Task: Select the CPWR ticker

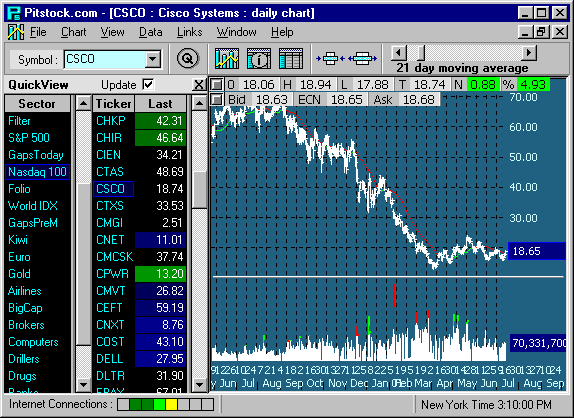Action: (x=112, y=274)
